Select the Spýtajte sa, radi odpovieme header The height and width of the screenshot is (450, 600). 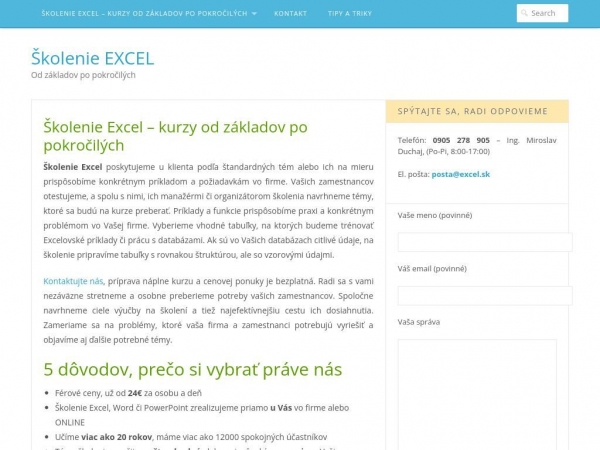(473, 111)
